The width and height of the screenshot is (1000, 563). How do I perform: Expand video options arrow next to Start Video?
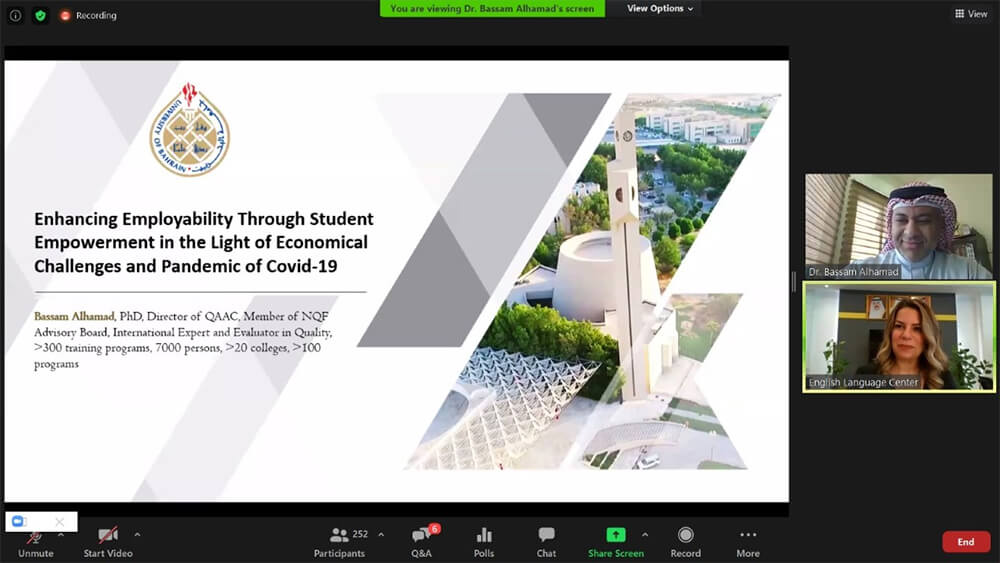pyautogui.click(x=137, y=534)
